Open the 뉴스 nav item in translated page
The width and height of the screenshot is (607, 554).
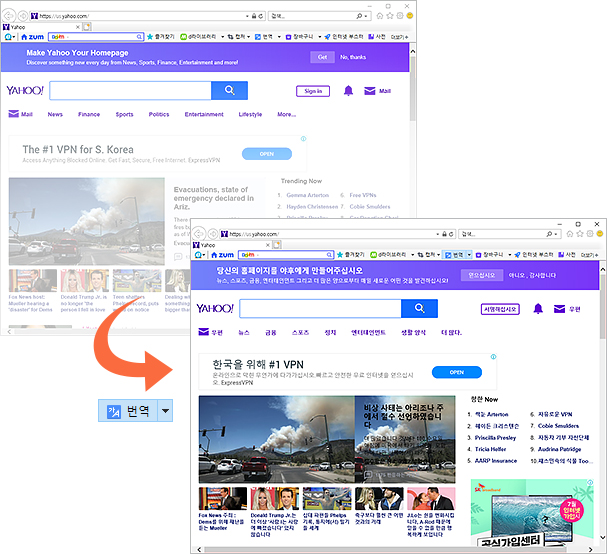[243, 332]
